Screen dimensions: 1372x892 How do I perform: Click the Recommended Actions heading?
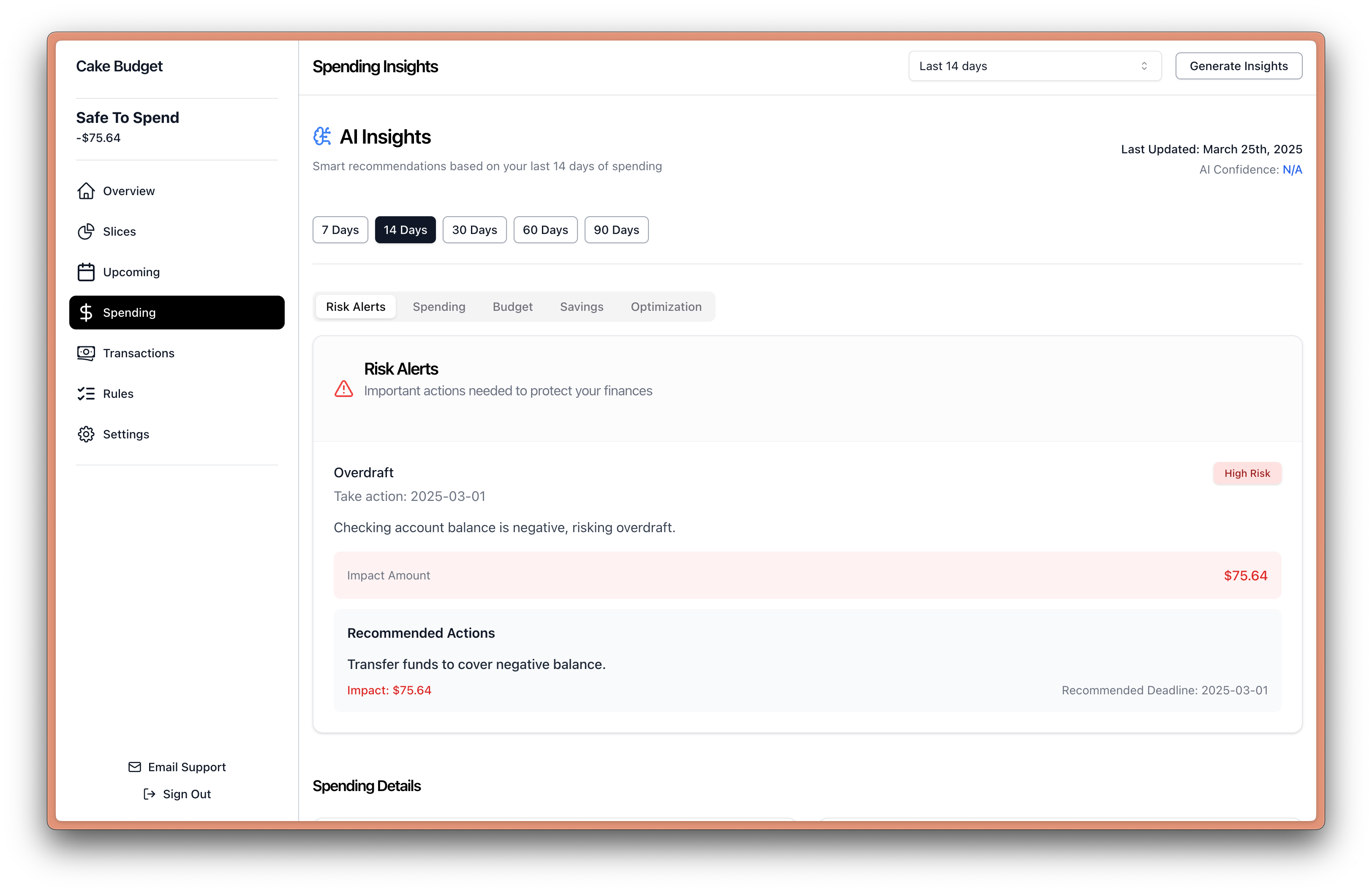pos(421,633)
